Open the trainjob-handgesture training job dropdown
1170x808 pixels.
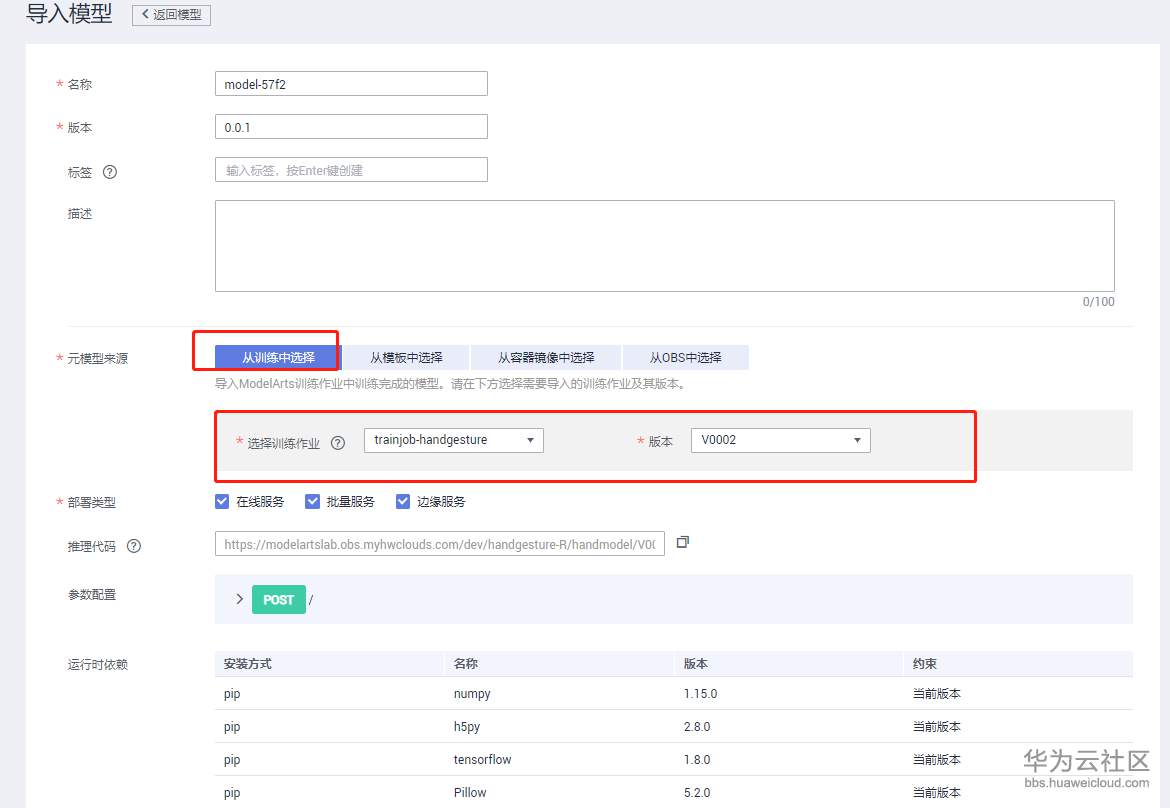pyautogui.click(x=454, y=440)
